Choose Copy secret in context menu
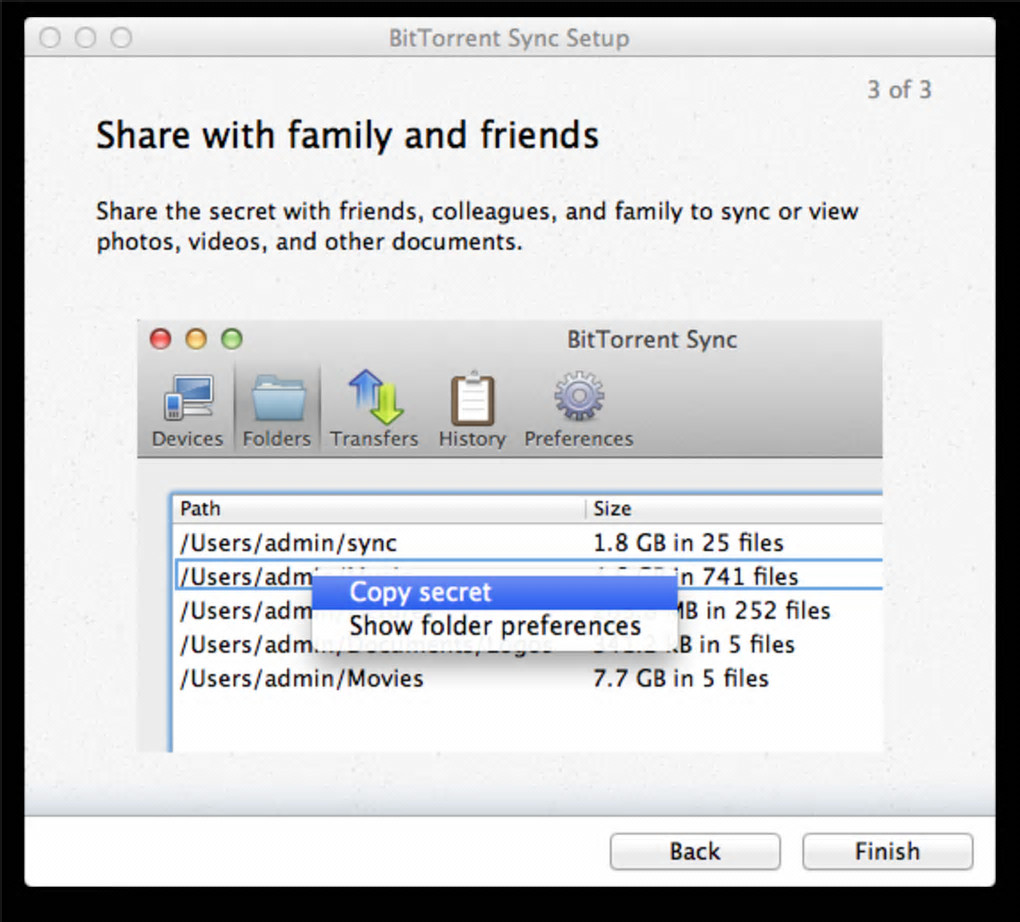 coord(495,592)
